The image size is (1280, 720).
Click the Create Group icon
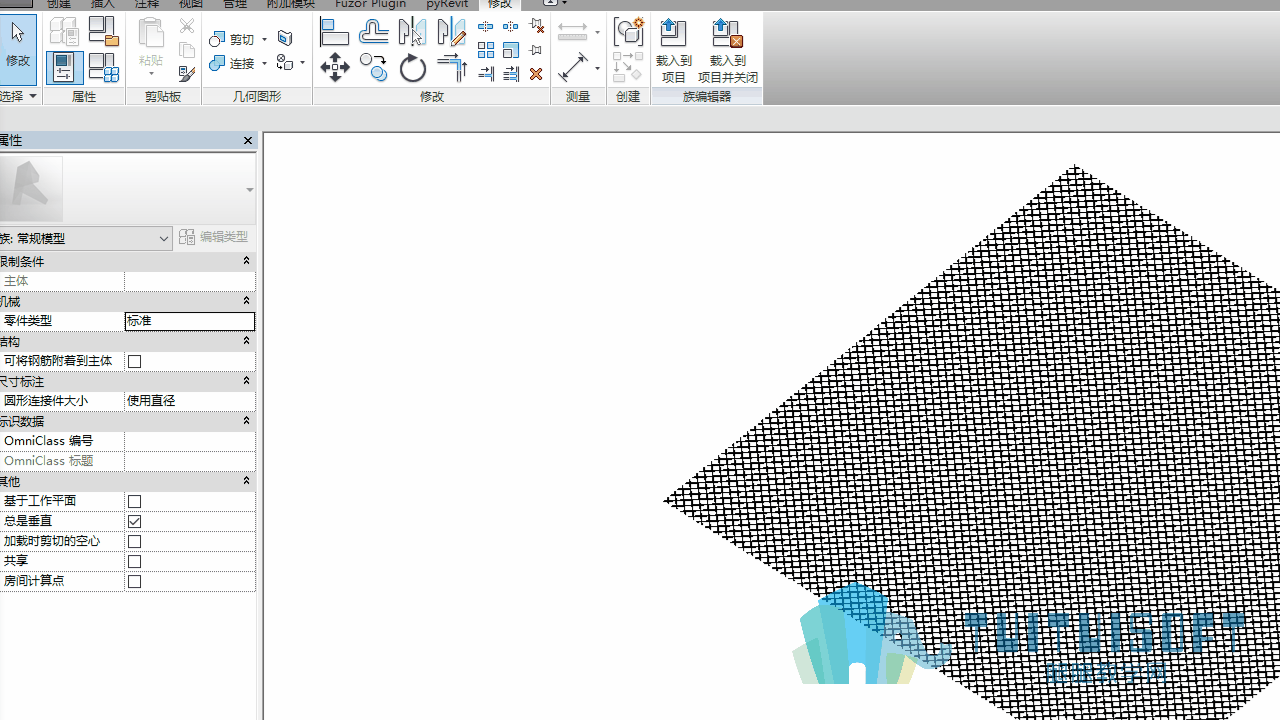[629, 31]
